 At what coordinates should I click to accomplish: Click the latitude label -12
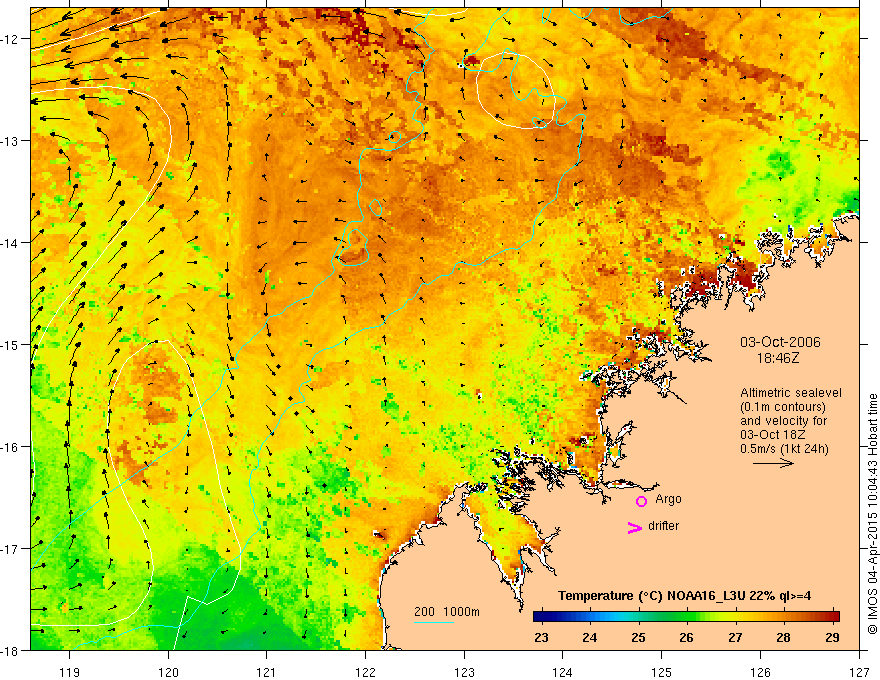click(x=11, y=39)
